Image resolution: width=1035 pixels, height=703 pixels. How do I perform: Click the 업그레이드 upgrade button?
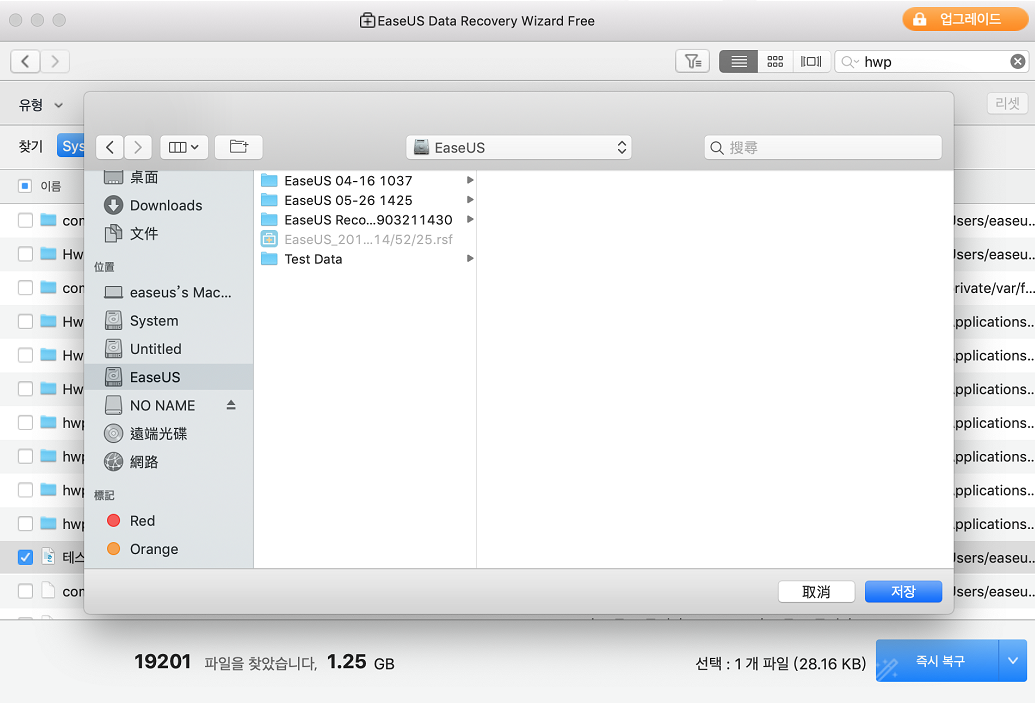coord(964,19)
